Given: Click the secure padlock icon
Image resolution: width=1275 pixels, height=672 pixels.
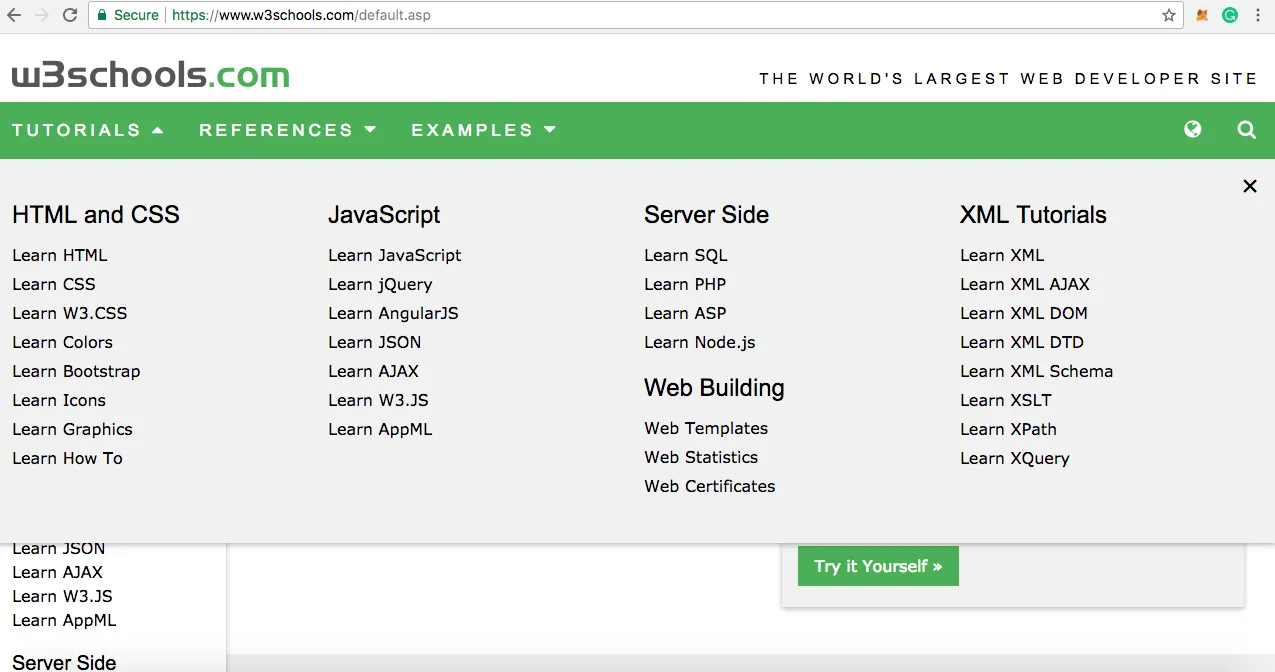Looking at the screenshot, I should click(x=101, y=15).
